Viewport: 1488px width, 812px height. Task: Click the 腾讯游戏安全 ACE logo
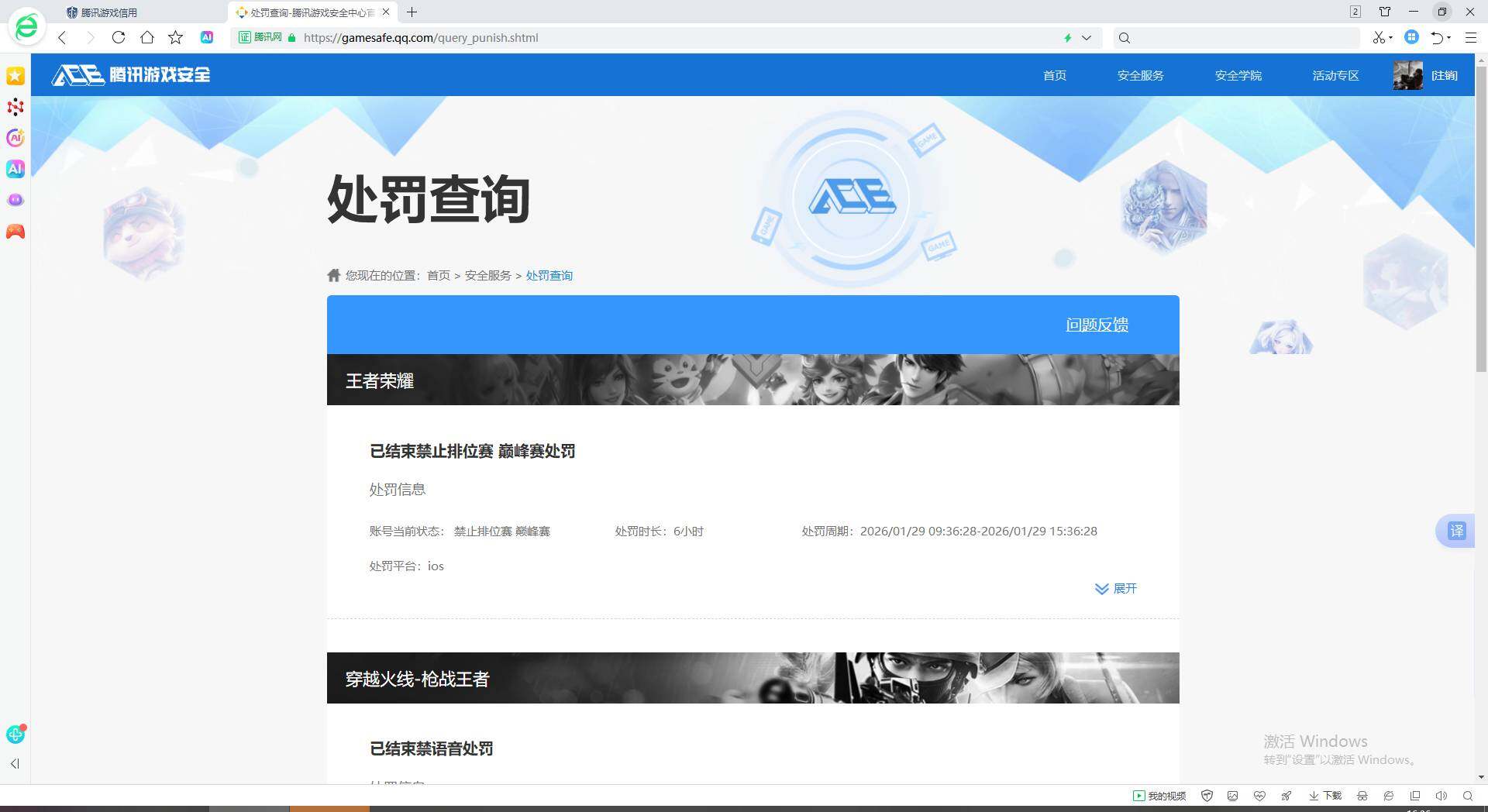(x=131, y=74)
